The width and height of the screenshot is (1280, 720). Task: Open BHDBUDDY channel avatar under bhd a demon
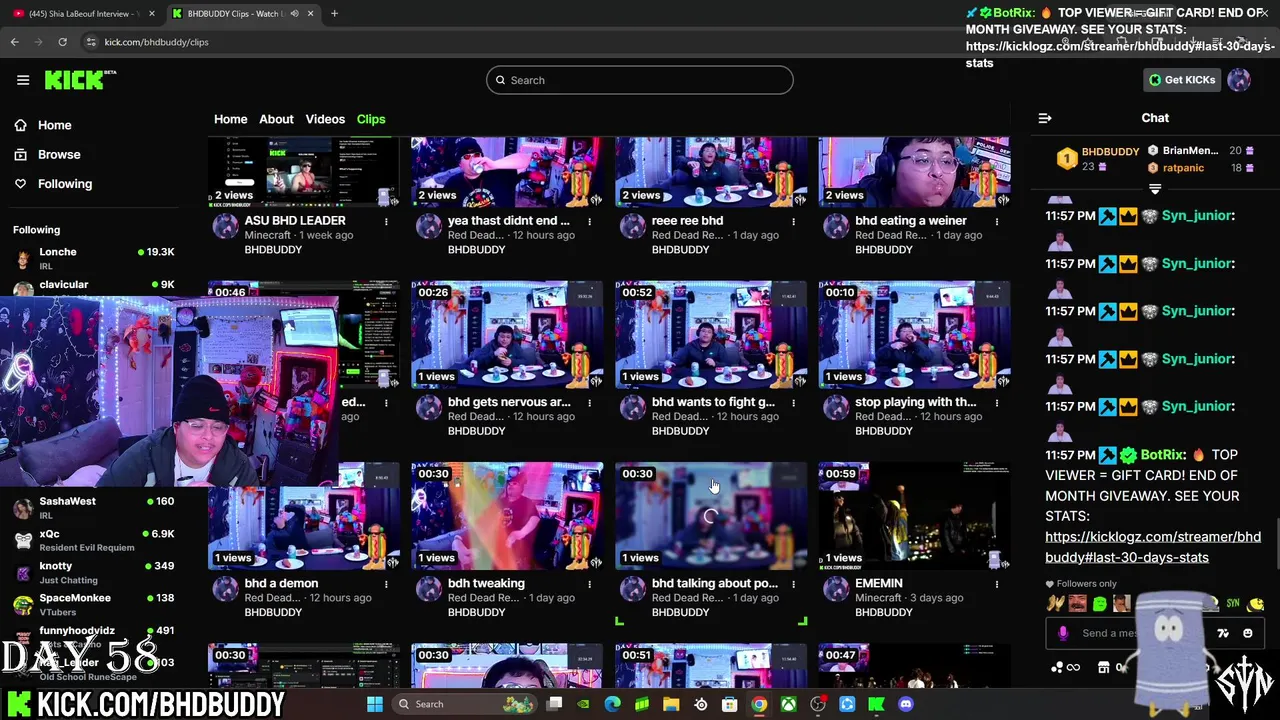[x=226, y=589]
